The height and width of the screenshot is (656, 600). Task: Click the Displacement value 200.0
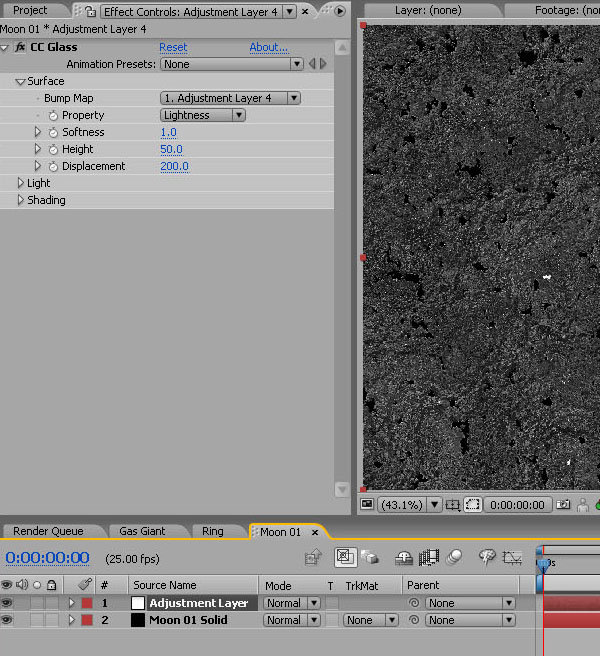click(x=174, y=166)
